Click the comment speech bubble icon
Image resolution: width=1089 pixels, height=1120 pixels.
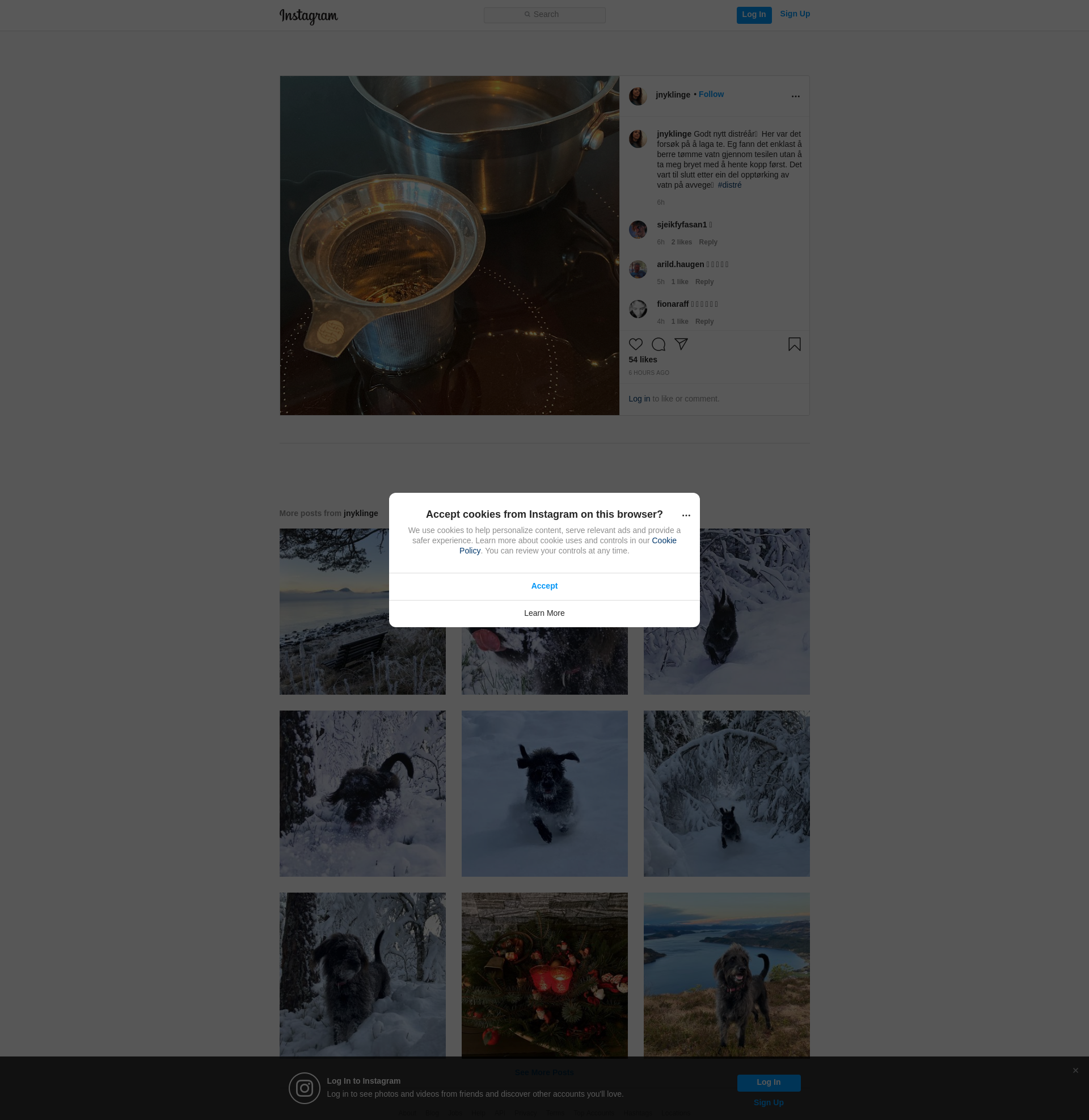tap(659, 344)
